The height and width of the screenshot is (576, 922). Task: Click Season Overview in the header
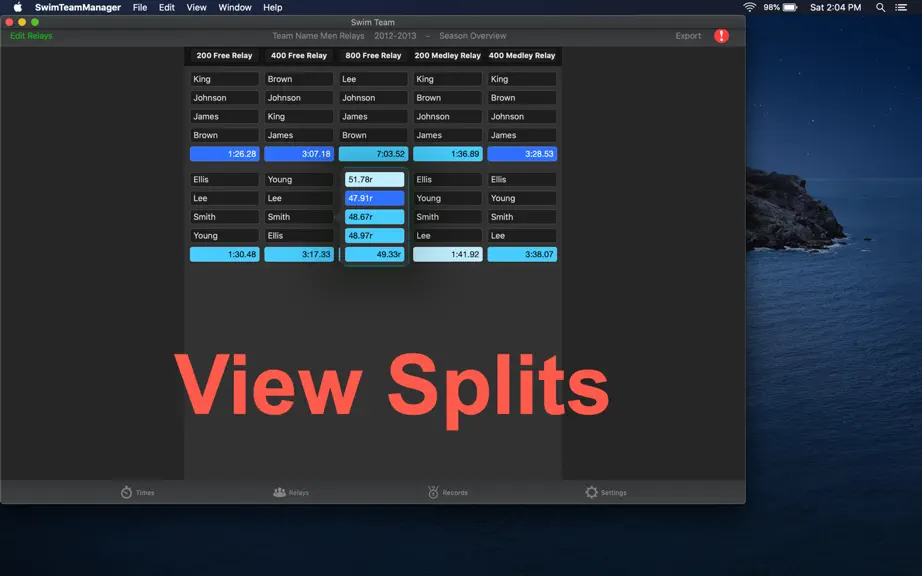(x=472, y=36)
